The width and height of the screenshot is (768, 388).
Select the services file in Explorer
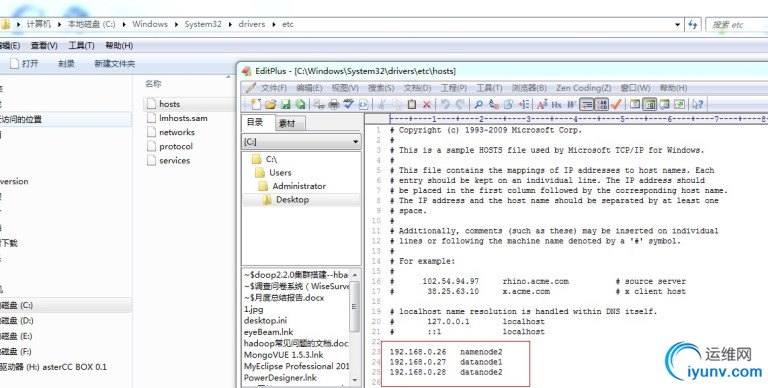pos(174,160)
